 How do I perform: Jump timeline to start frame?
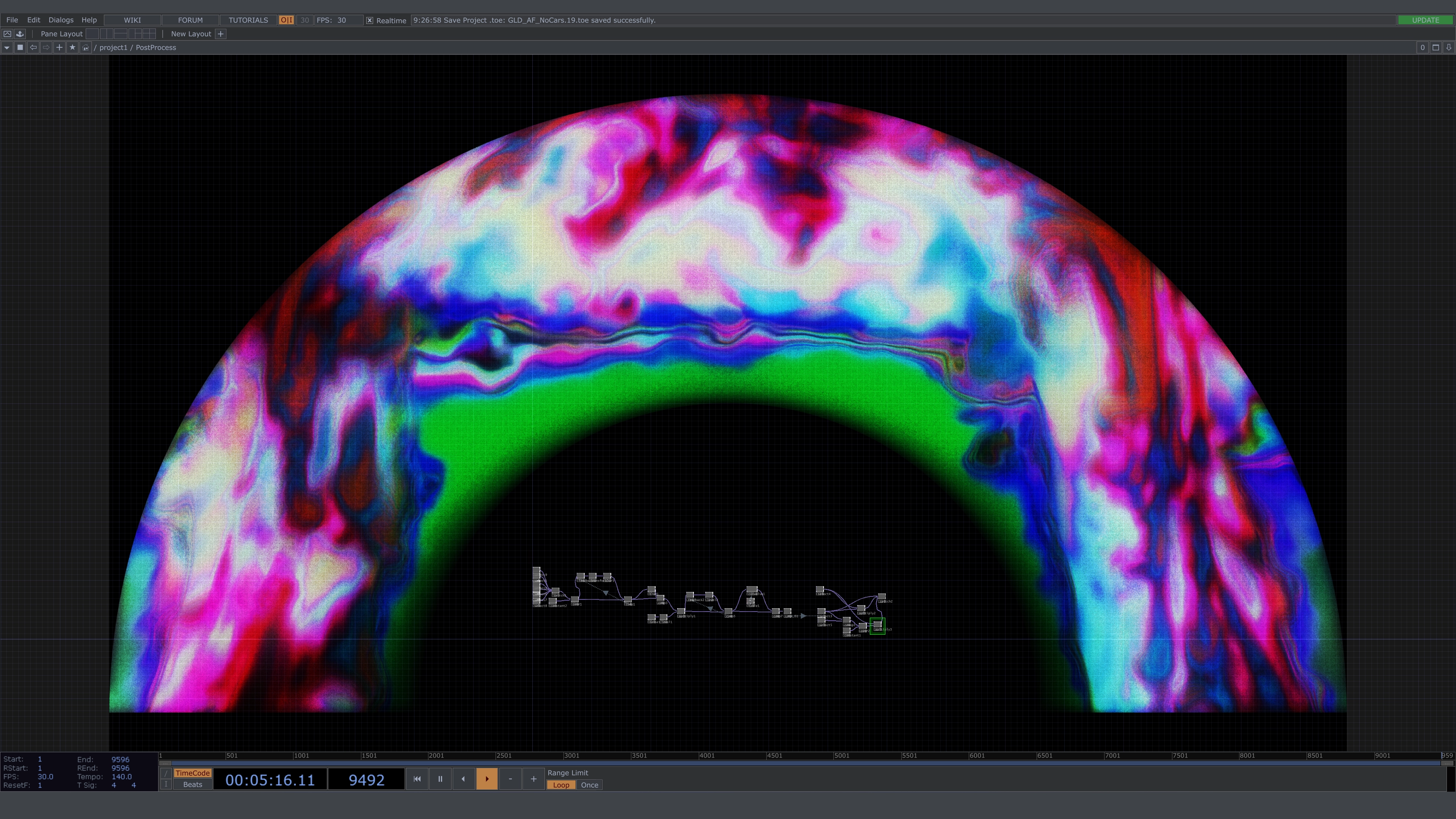[417, 779]
